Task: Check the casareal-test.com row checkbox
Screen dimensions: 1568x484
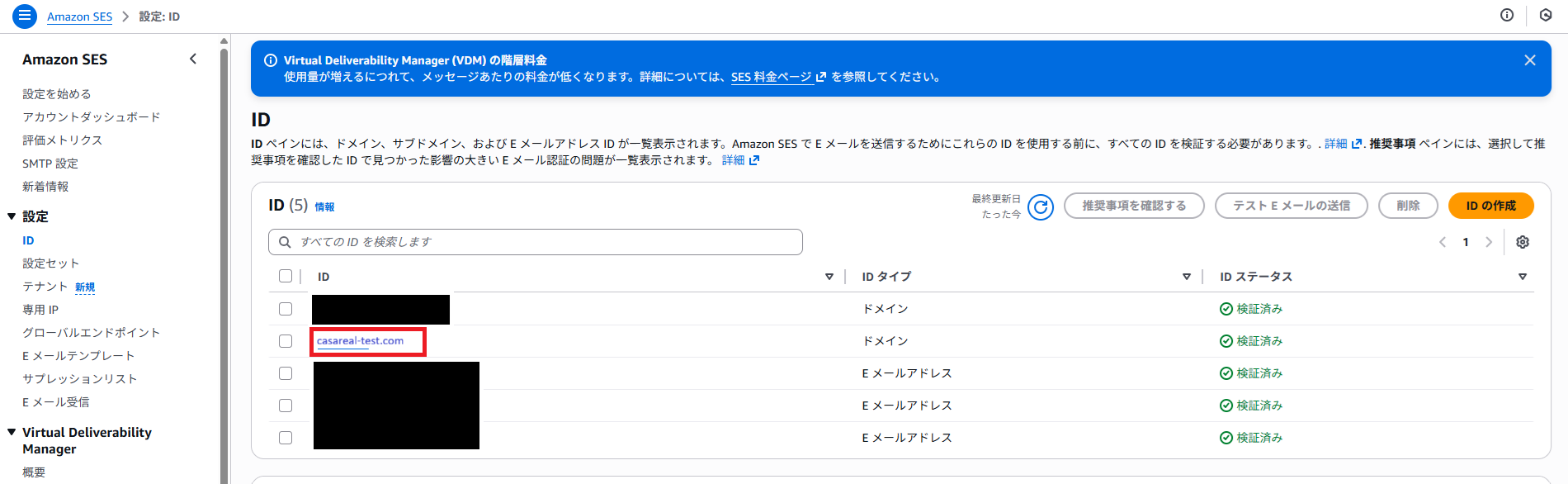Action: (x=286, y=341)
